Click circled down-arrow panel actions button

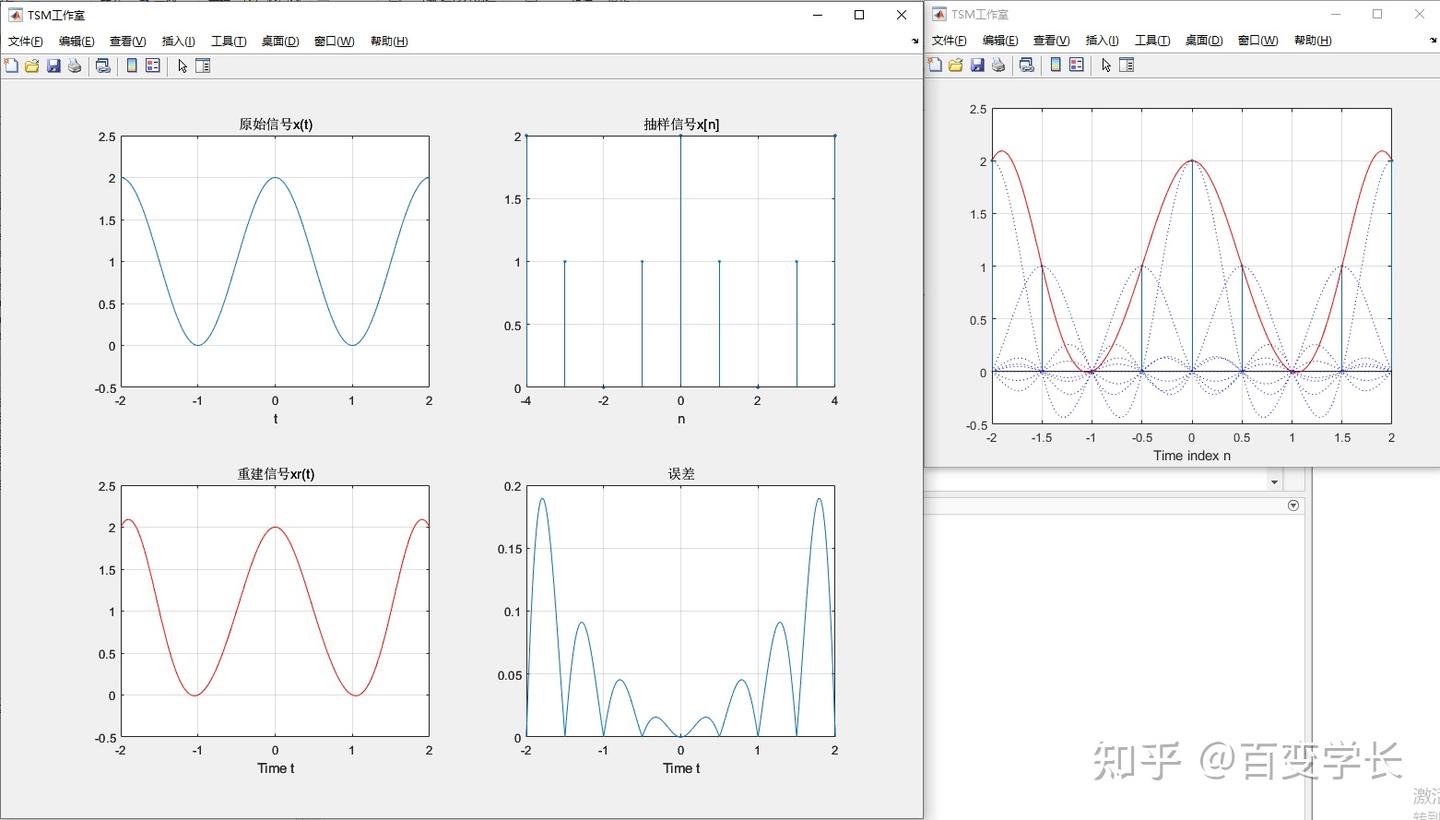(1293, 506)
